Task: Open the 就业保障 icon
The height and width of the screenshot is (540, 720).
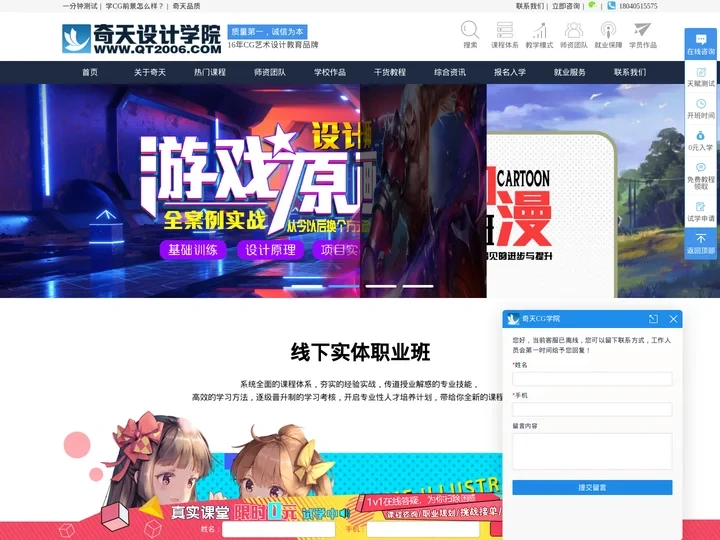Action: pos(608,30)
